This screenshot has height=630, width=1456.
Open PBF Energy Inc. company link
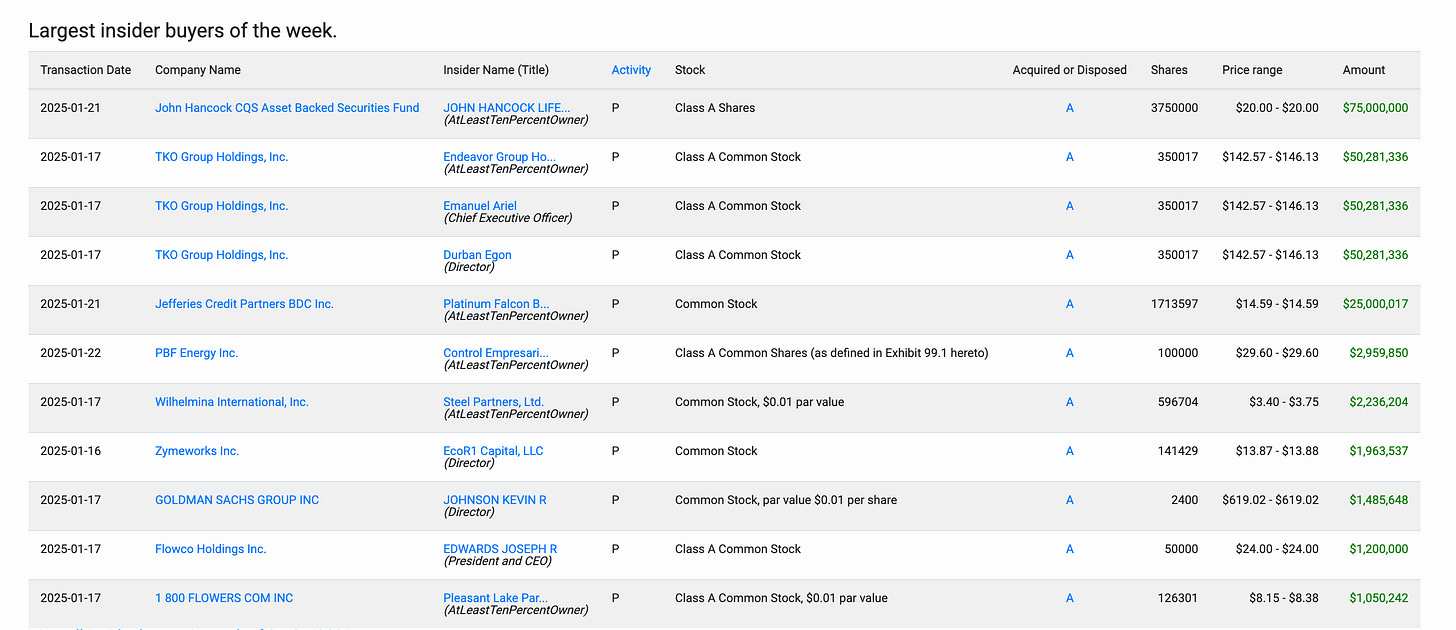pos(196,353)
